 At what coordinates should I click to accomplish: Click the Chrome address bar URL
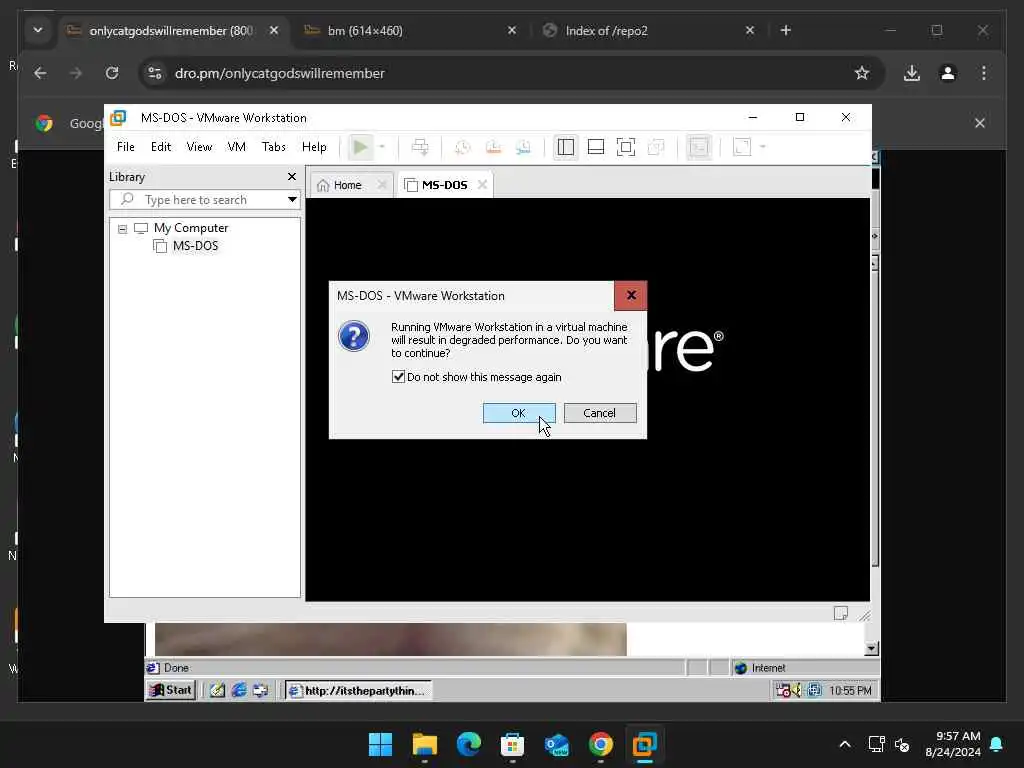click(x=280, y=73)
